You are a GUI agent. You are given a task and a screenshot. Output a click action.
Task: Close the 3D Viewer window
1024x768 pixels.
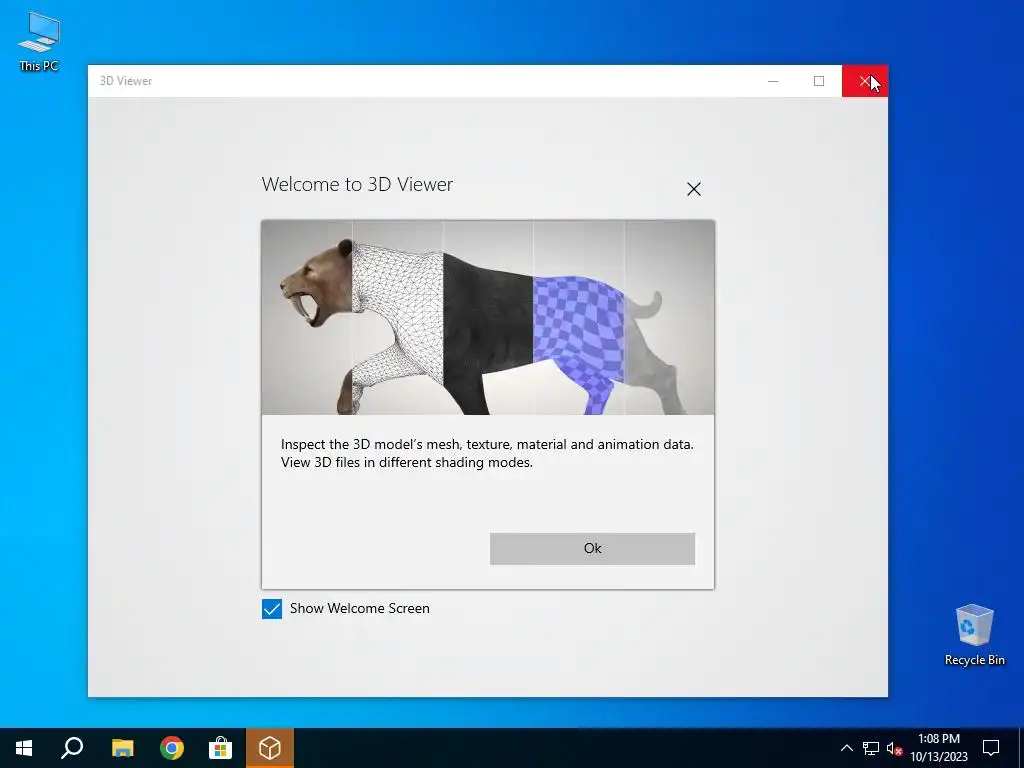point(865,81)
